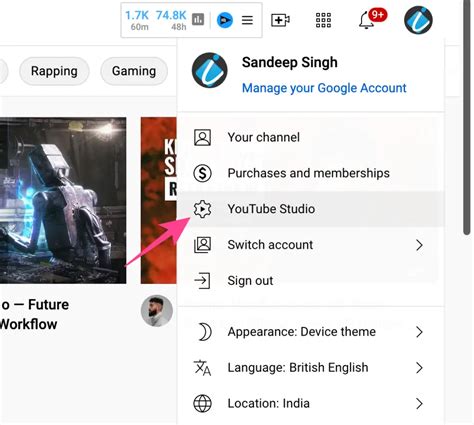
Task: Click the create video camera icon
Action: click(280, 20)
